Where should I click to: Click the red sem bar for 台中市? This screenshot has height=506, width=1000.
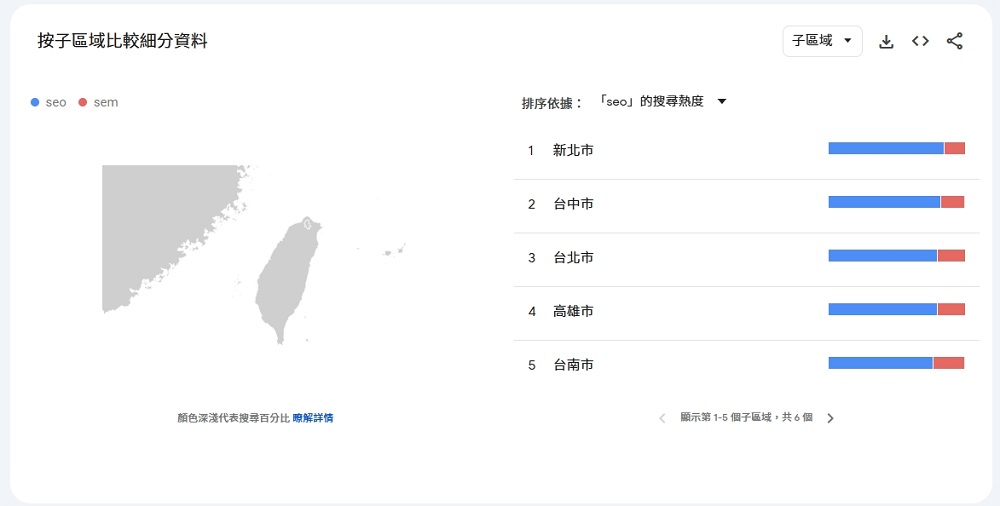click(x=952, y=202)
